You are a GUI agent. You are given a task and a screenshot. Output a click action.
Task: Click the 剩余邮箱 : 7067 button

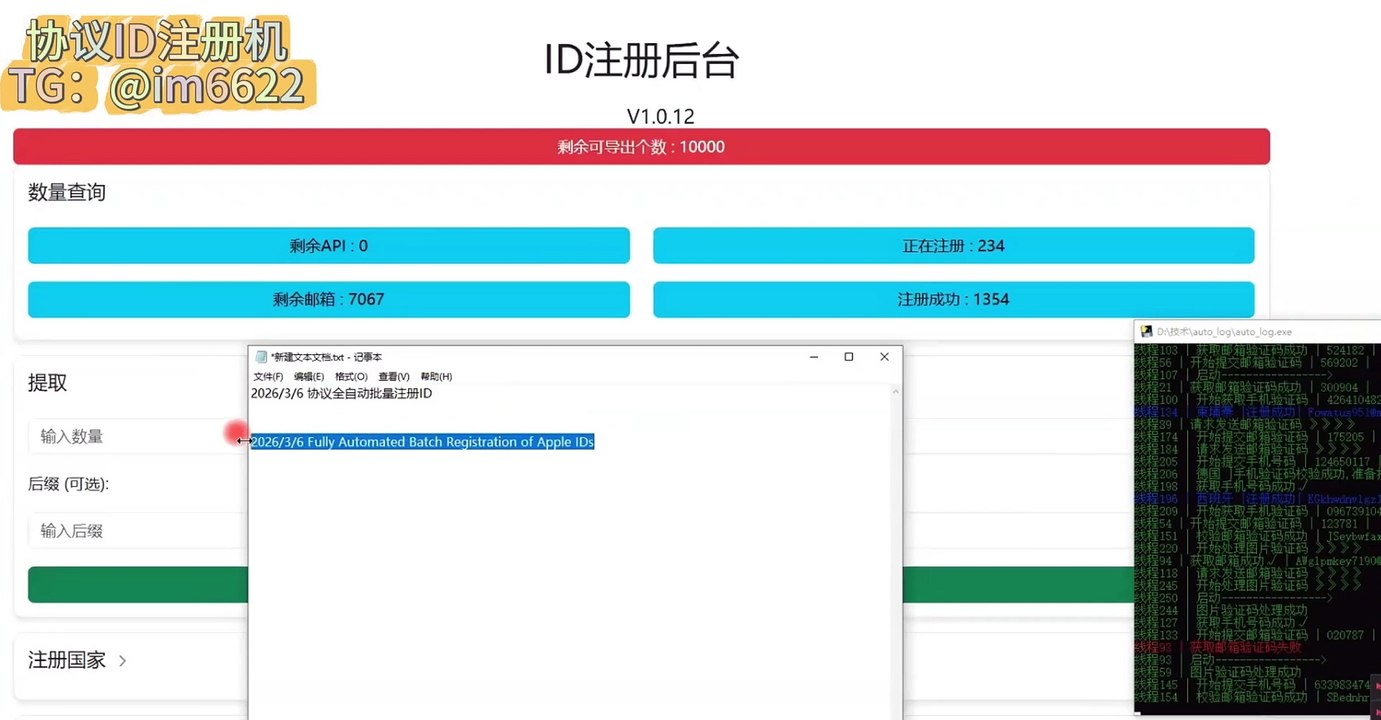[329, 299]
